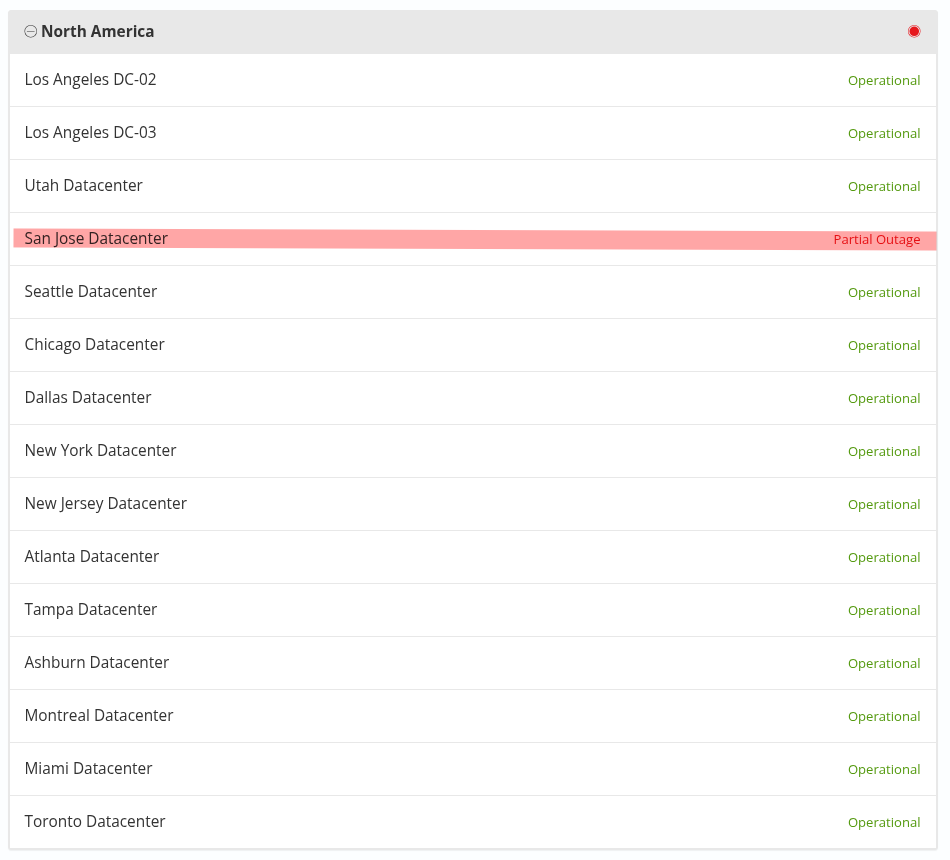Open New Jersey Datacenter entry

(x=106, y=504)
